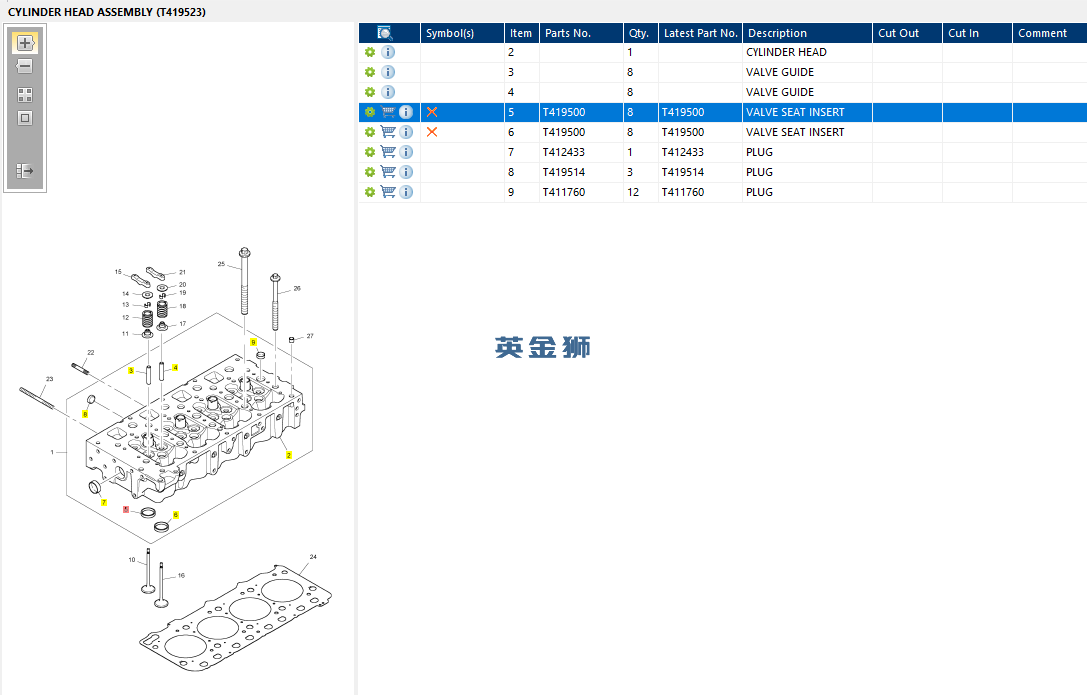Open info for VALVE GUIDE item 4
The height and width of the screenshot is (695, 1087).
(x=388, y=92)
